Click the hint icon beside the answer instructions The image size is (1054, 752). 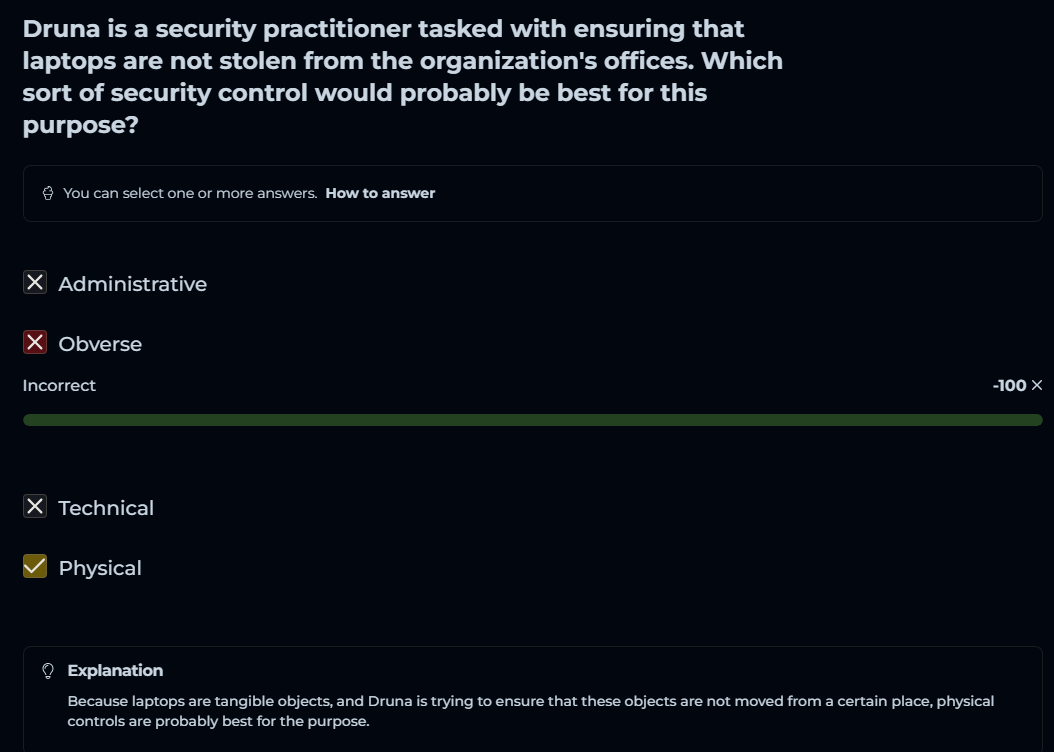click(48, 193)
